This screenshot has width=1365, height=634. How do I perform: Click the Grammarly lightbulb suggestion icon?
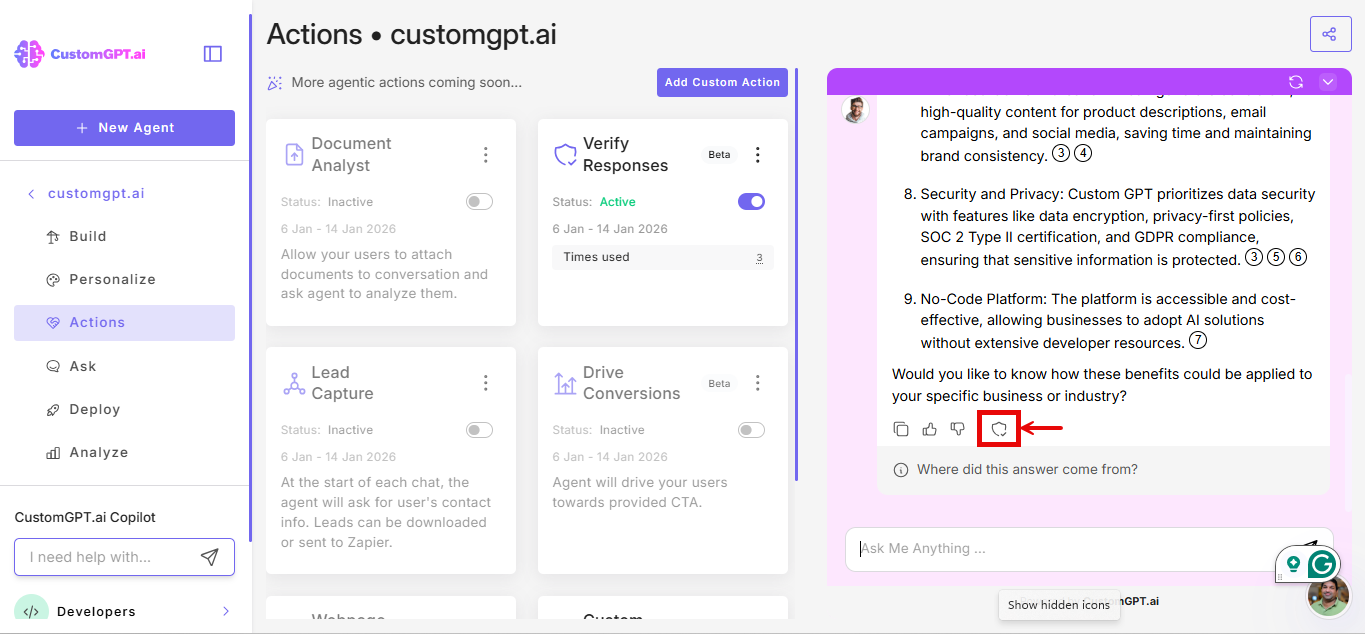click(x=1293, y=564)
